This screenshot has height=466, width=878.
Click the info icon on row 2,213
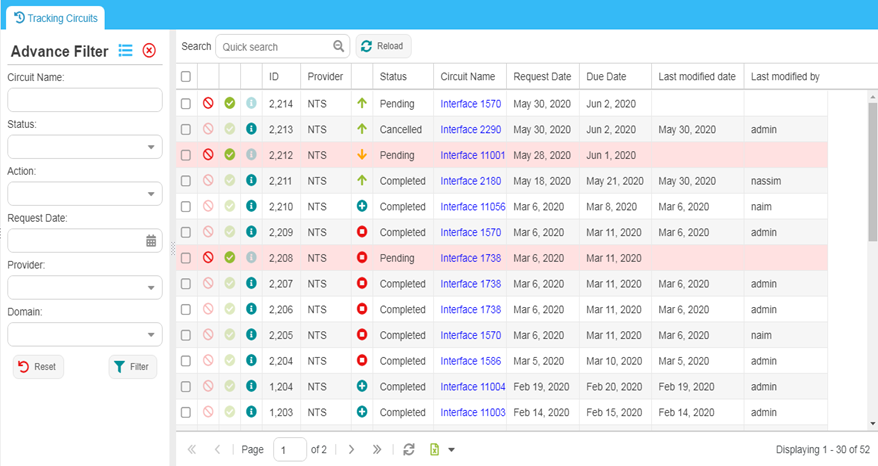pyautogui.click(x=252, y=129)
